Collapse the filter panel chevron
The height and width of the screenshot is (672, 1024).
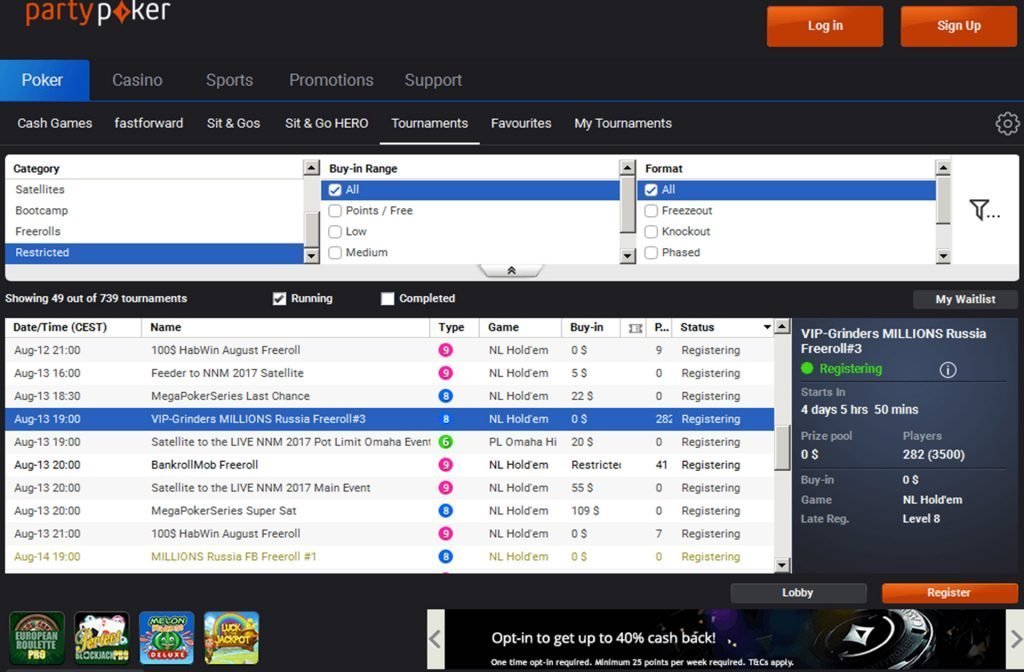pyautogui.click(x=511, y=270)
